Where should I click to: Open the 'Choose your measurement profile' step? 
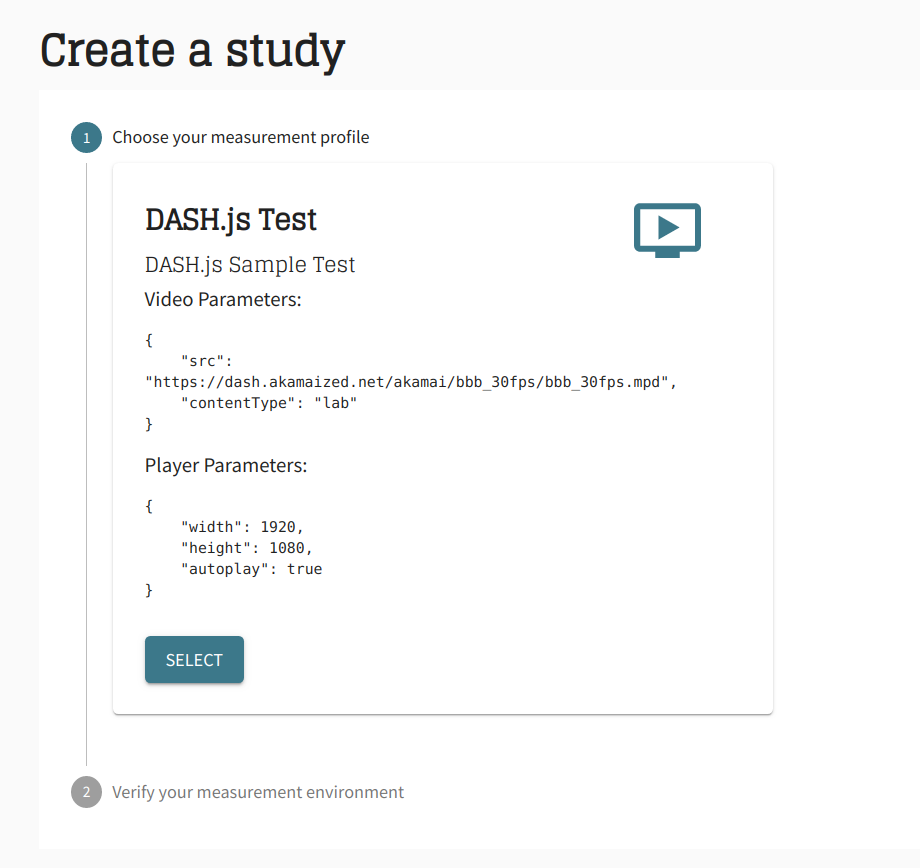[241, 137]
